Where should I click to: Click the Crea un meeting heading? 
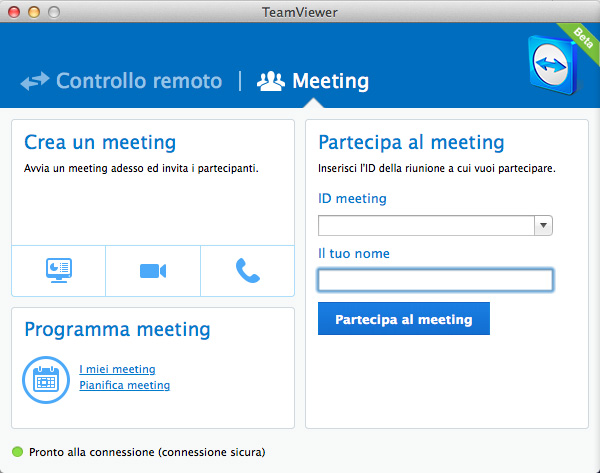pos(100,142)
